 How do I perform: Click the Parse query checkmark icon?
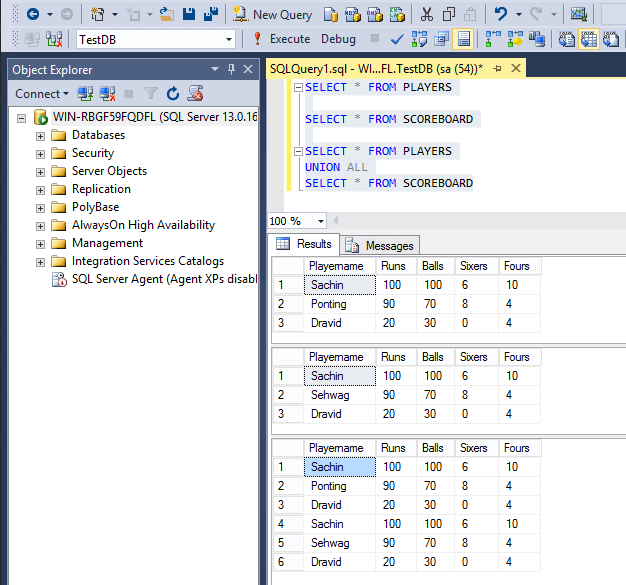[397, 39]
